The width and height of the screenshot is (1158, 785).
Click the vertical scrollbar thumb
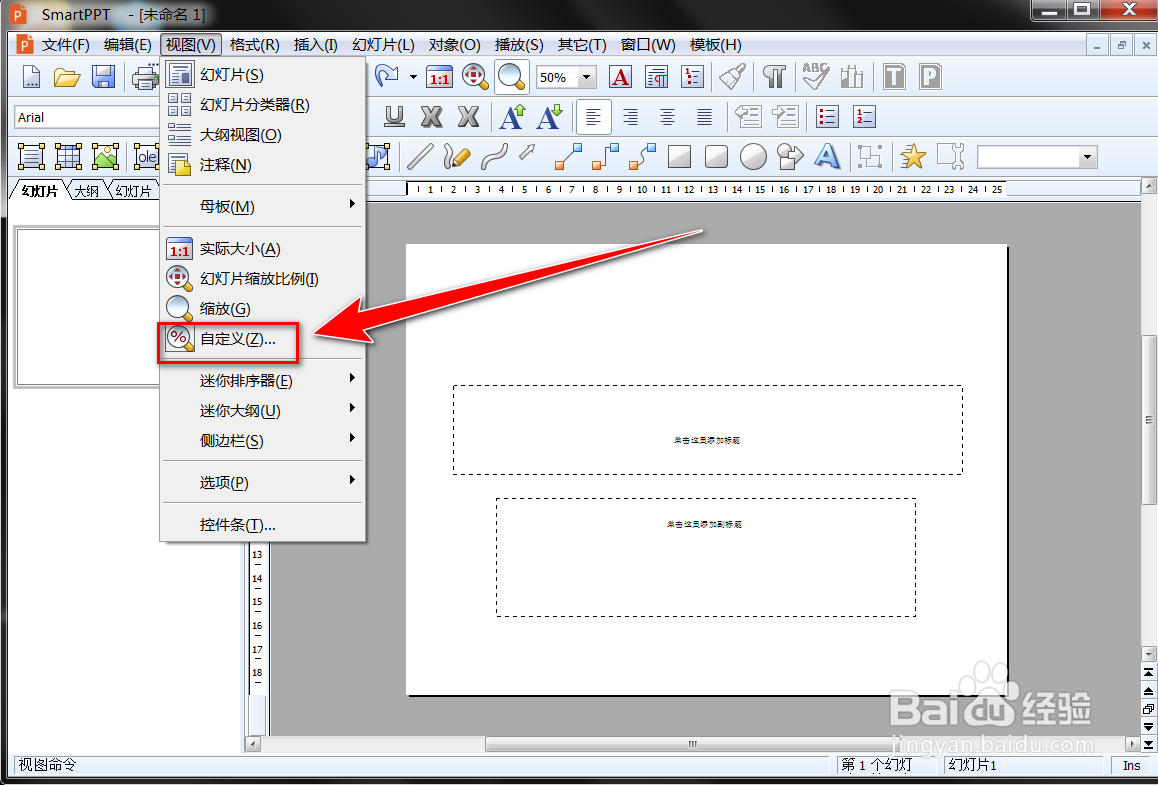[x=1148, y=419]
